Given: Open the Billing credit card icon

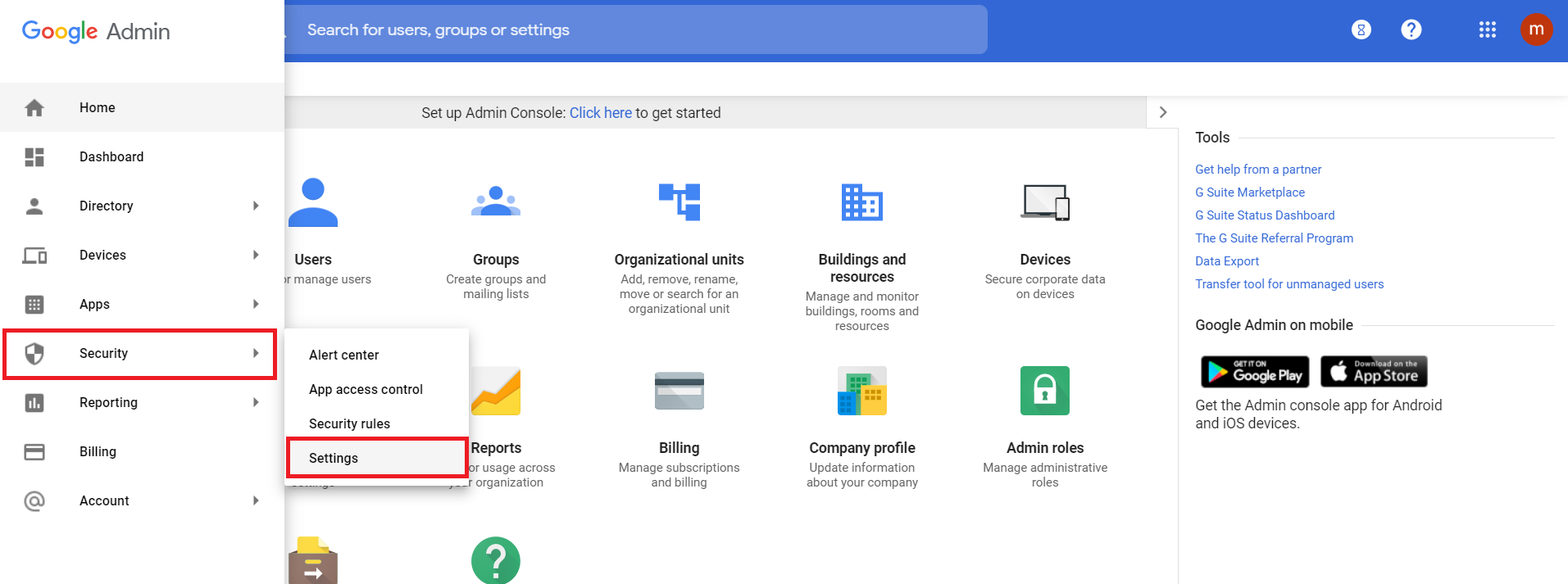Looking at the screenshot, I should pos(679,391).
